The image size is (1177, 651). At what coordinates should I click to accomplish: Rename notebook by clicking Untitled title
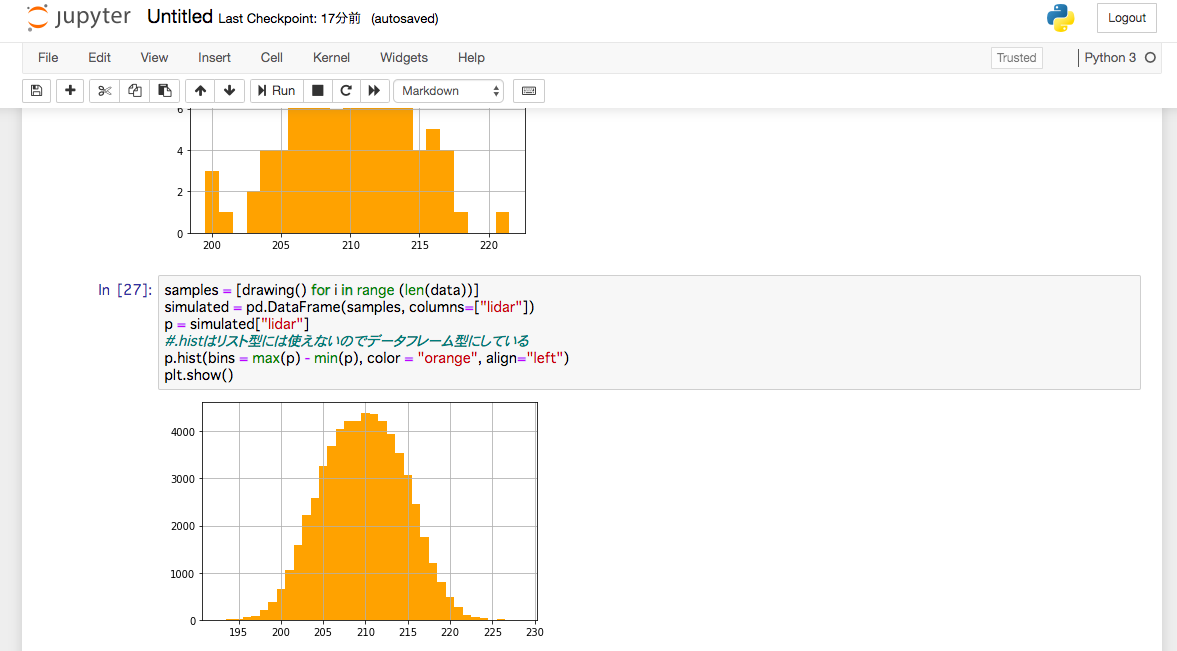pyautogui.click(x=180, y=17)
